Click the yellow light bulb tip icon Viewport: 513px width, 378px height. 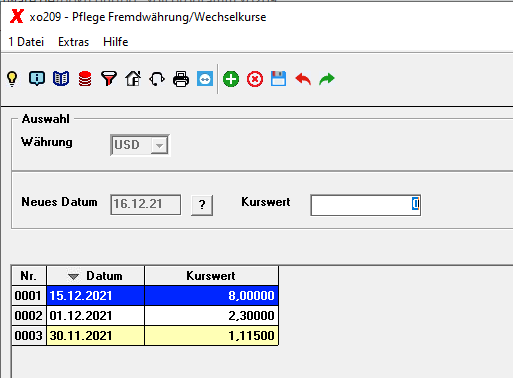tap(12, 79)
